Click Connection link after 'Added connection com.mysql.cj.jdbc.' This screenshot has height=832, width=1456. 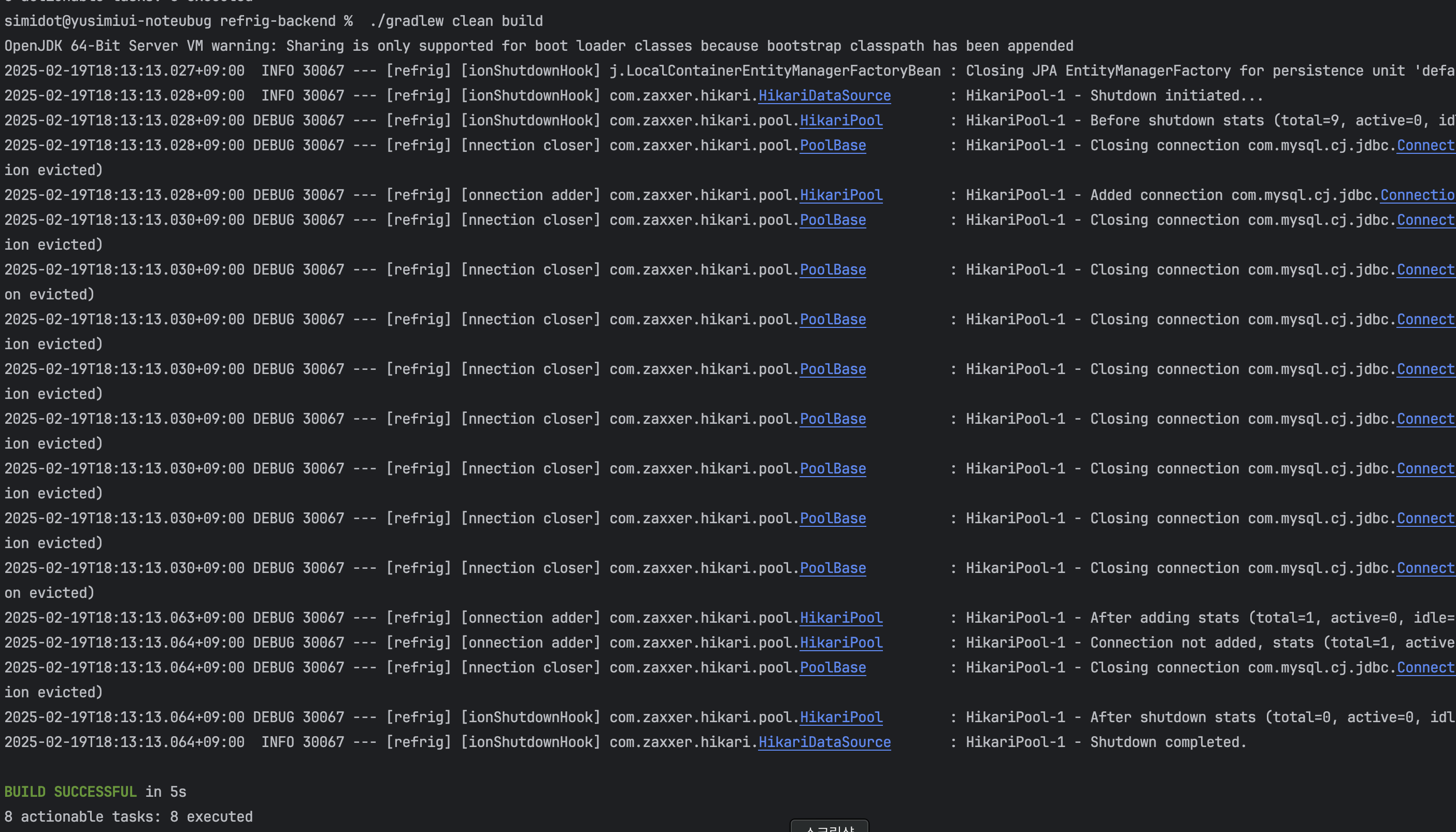(x=1417, y=195)
